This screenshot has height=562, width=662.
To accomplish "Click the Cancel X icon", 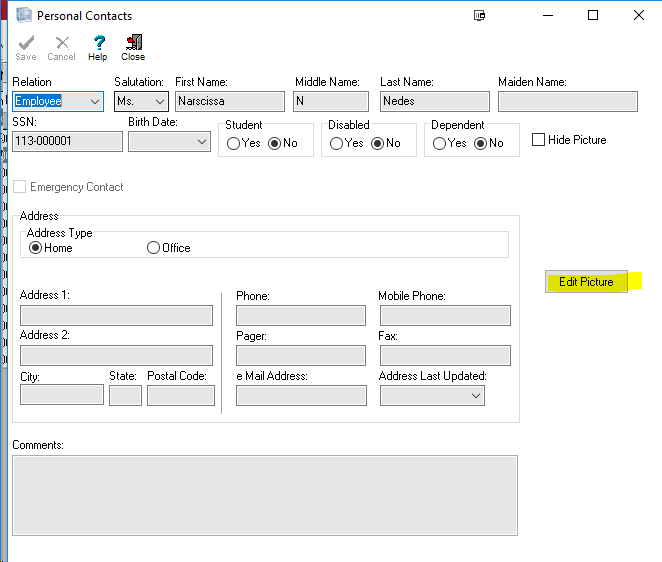I will 61,43.
